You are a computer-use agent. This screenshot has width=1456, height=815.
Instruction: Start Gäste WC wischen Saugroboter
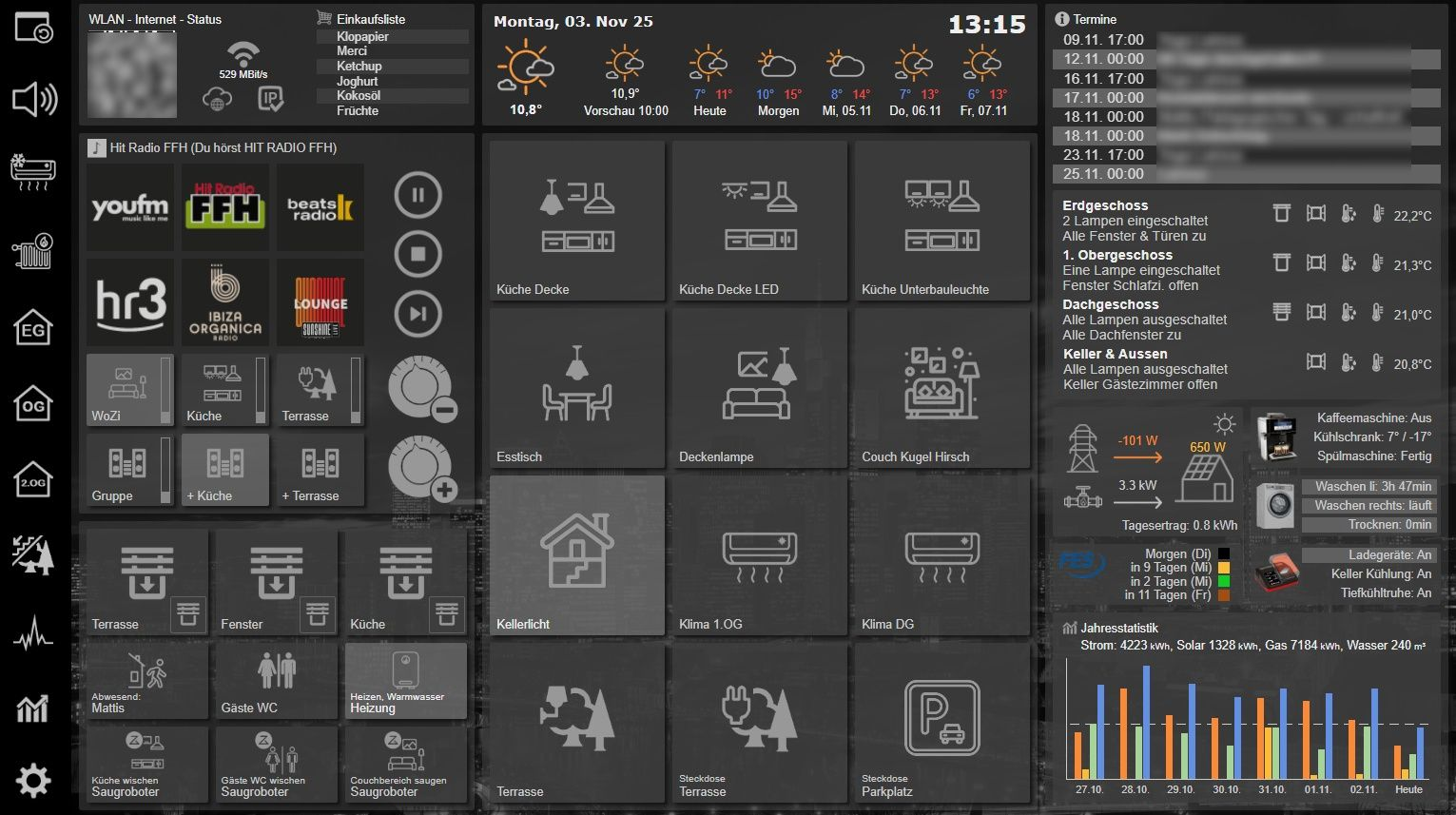[276, 765]
